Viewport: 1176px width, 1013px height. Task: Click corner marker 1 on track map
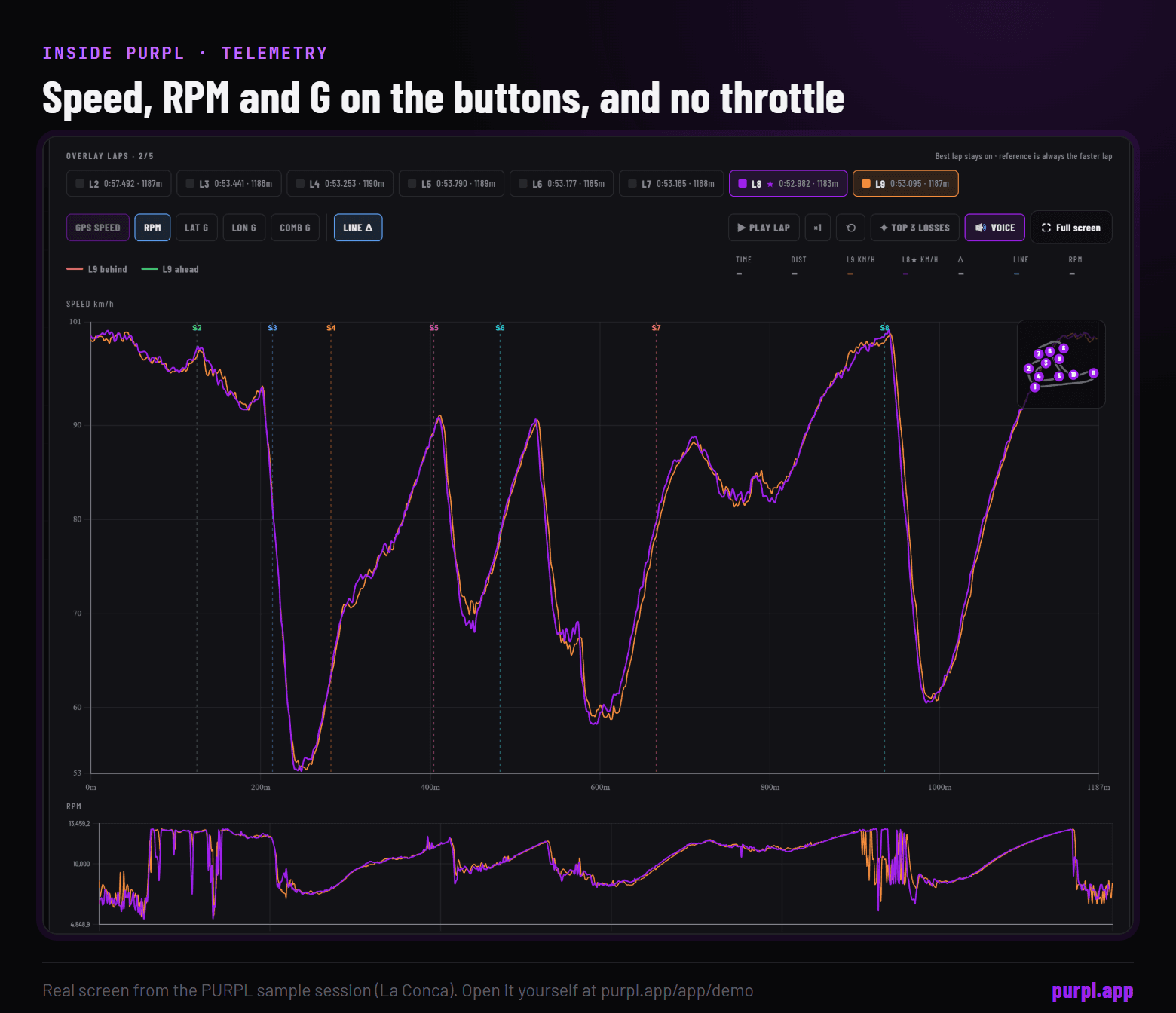(1034, 387)
